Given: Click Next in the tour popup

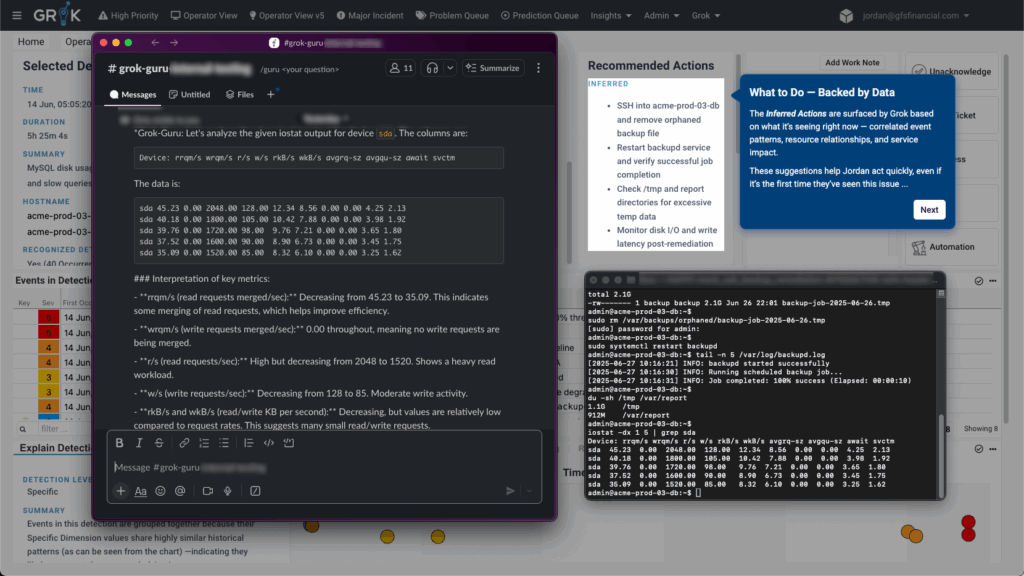Looking at the screenshot, I should (929, 210).
